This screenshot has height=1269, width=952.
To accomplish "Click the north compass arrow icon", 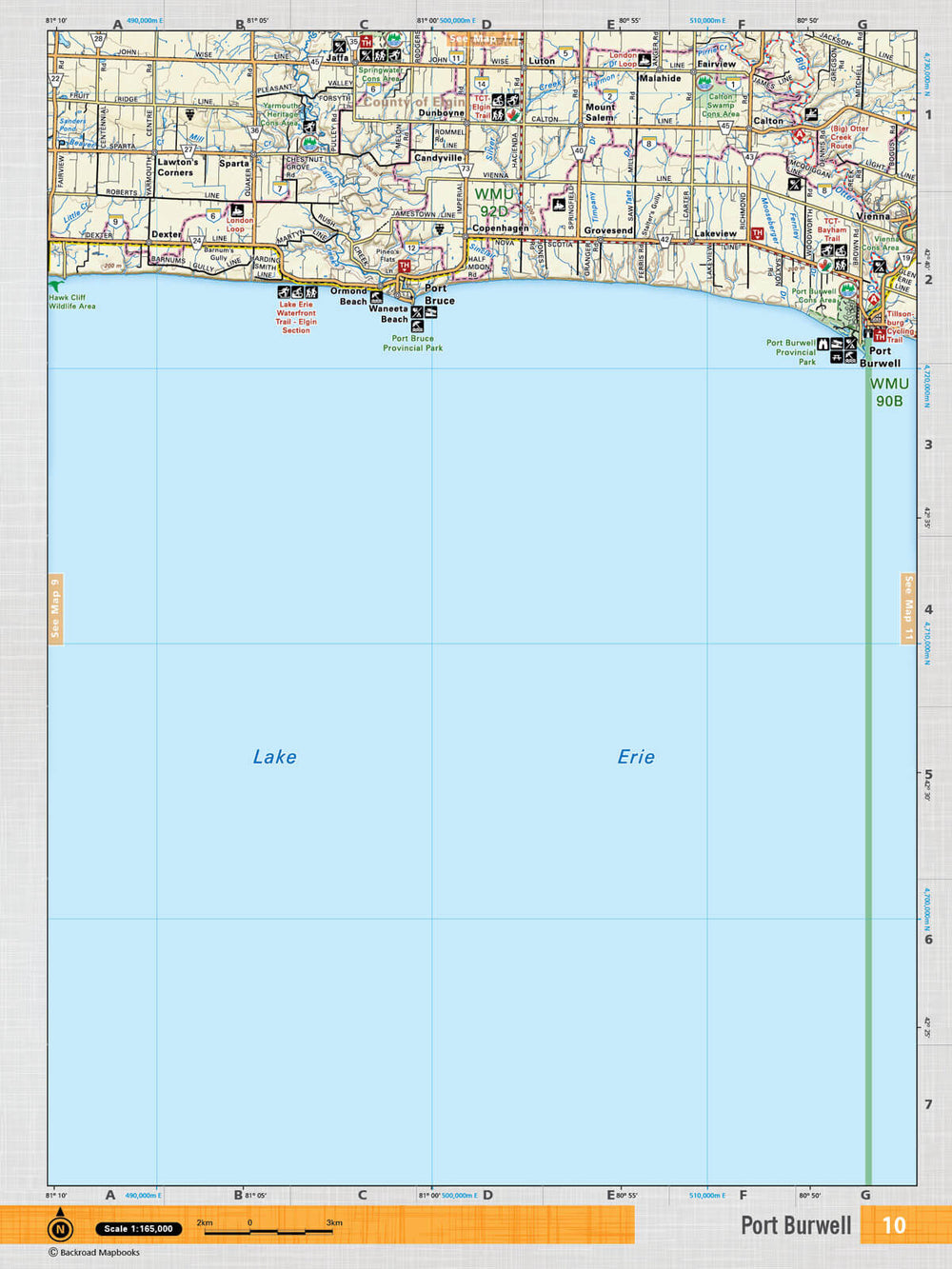I will (60, 1227).
